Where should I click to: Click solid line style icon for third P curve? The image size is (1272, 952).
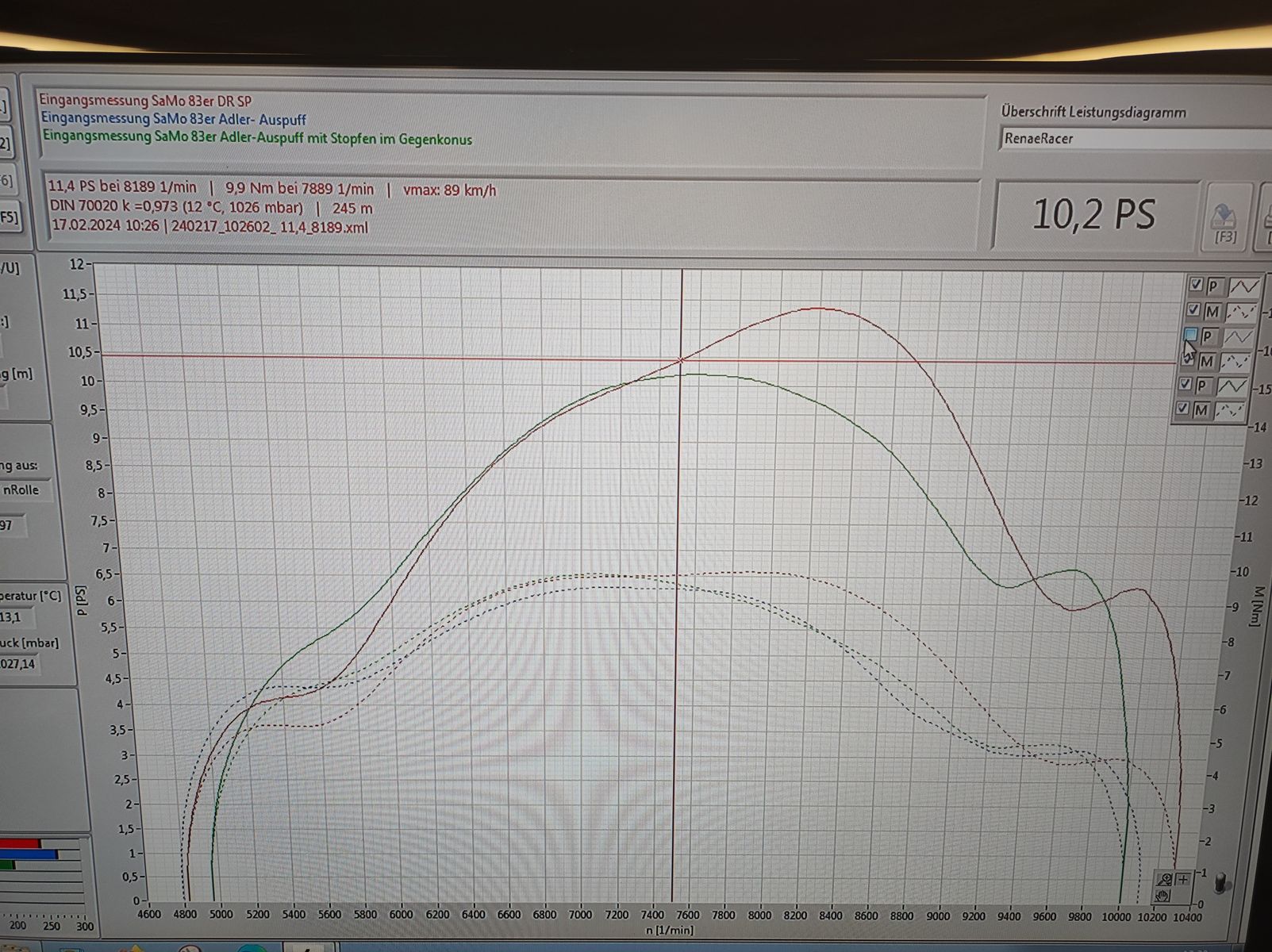1232,386
